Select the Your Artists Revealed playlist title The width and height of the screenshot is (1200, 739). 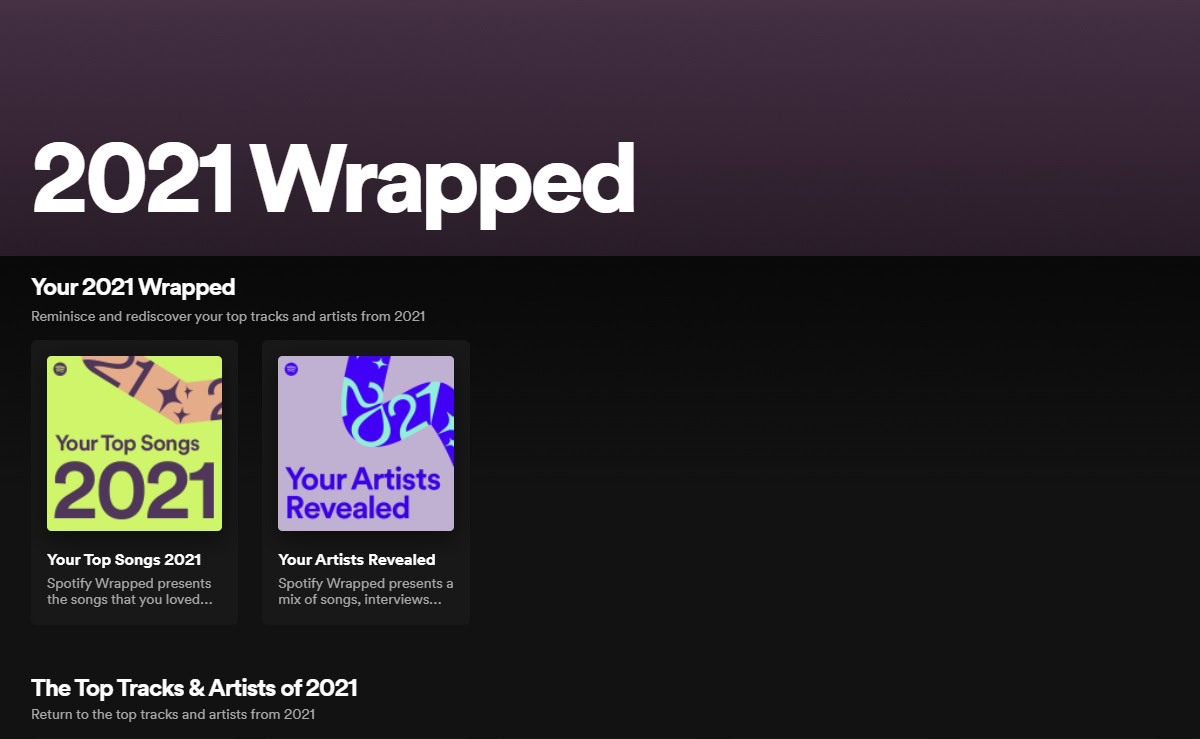(x=357, y=559)
